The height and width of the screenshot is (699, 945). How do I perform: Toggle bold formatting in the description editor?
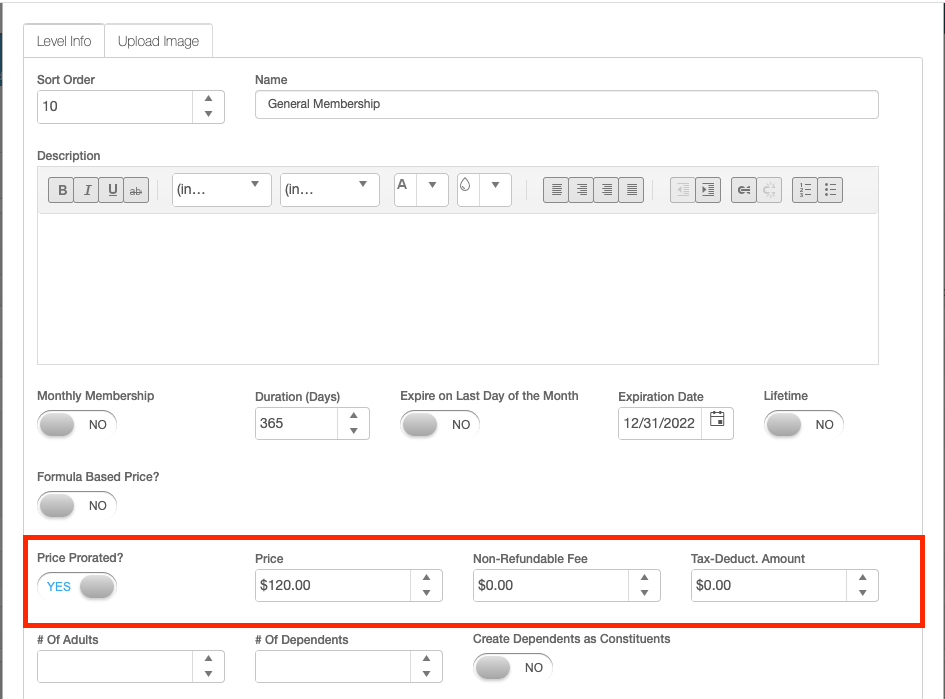click(62, 190)
